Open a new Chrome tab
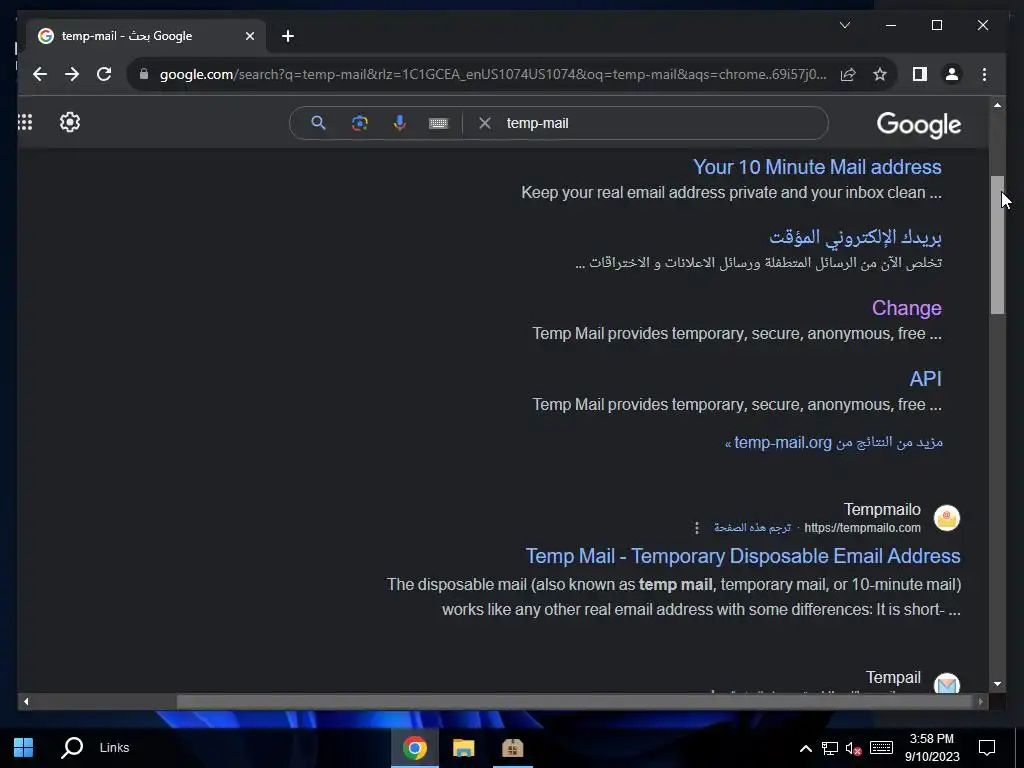Image resolution: width=1024 pixels, height=768 pixels. point(287,36)
